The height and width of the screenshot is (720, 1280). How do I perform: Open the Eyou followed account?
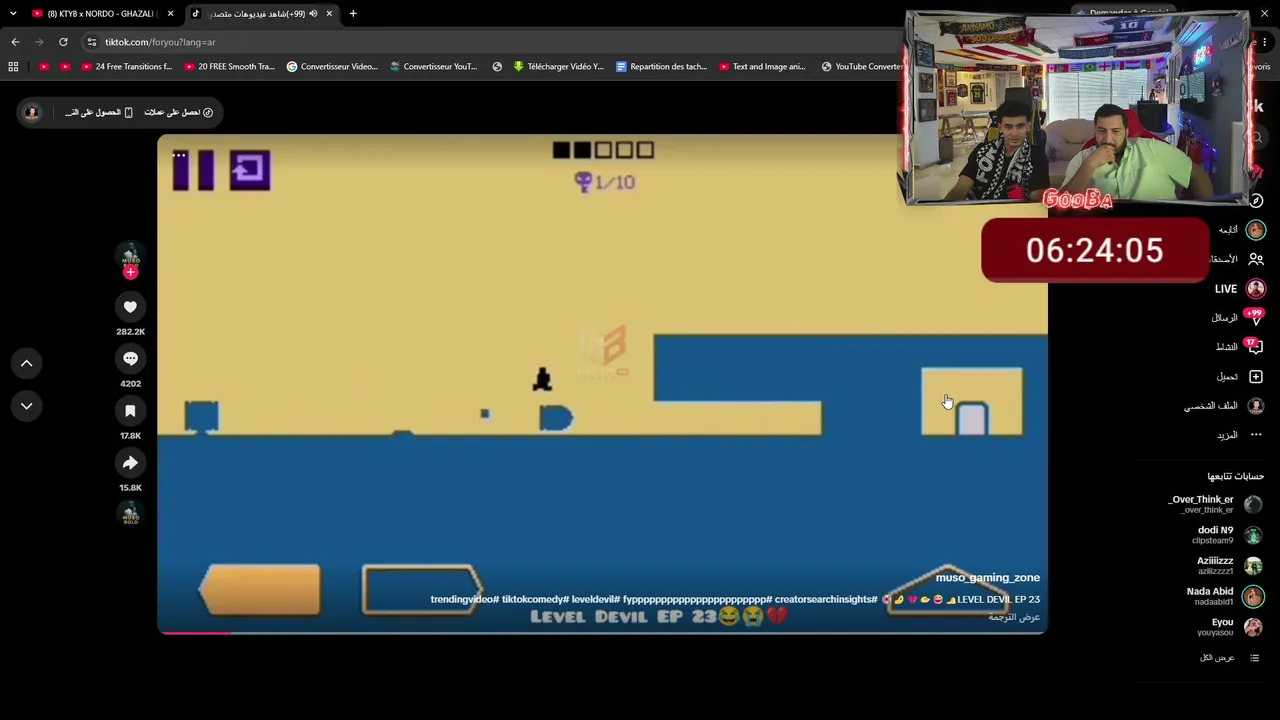click(1230, 627)
